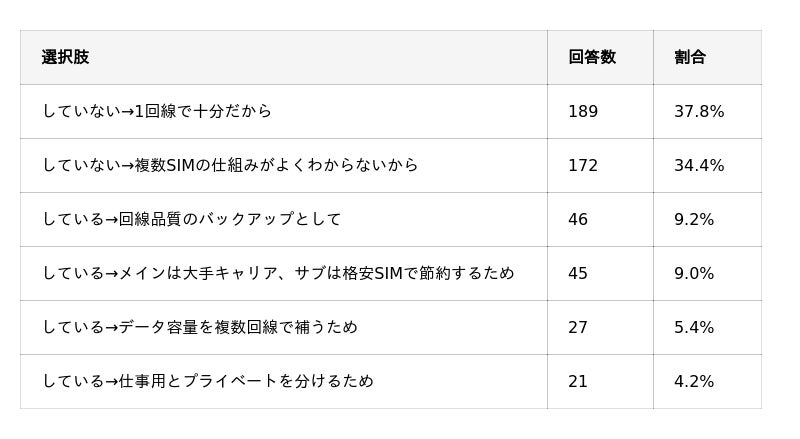Select the response count 45 cell
The width and height of the screenshot is (800, 439).
578,273
